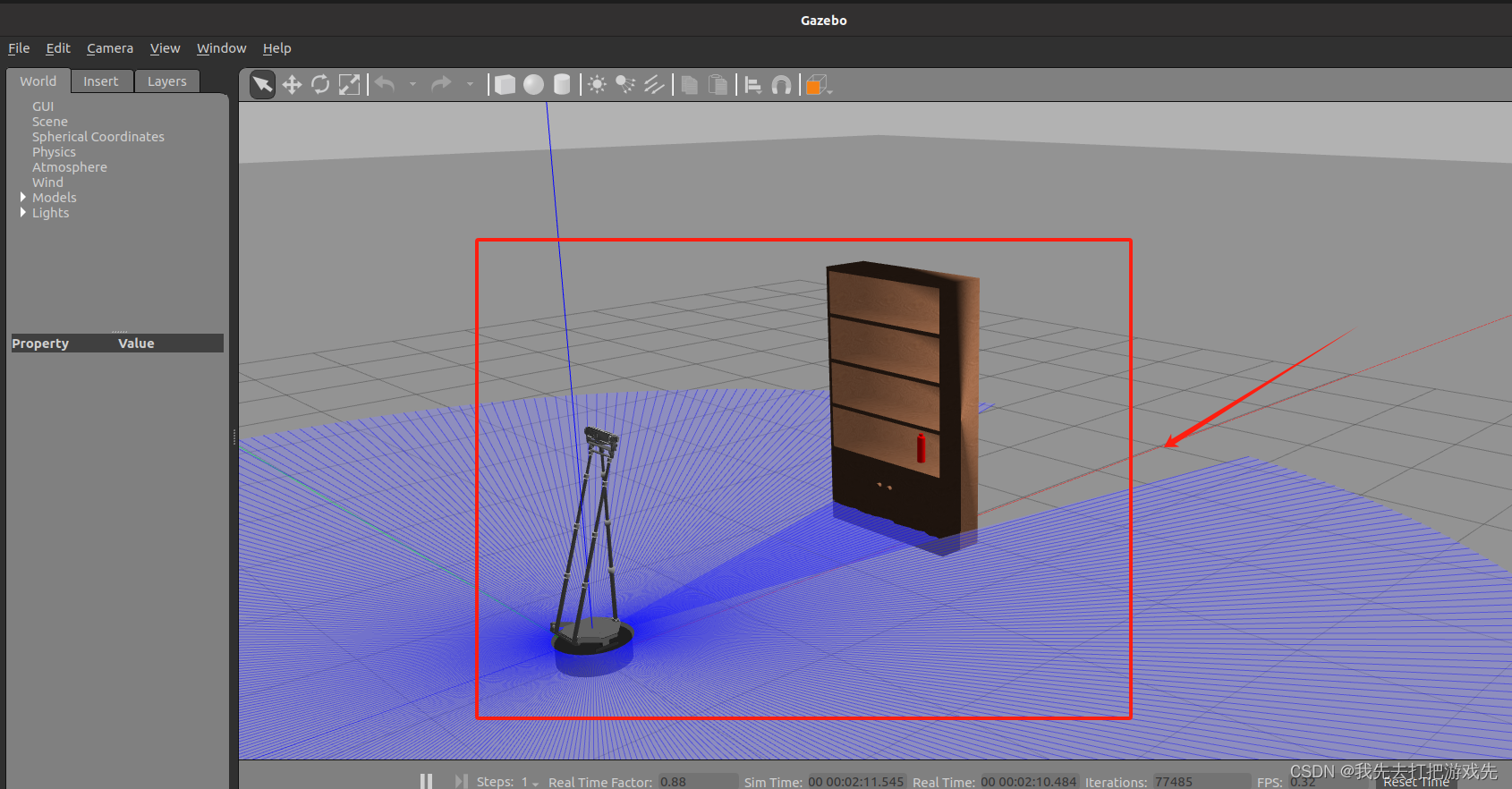The height and width of the screenshot is (789, 1512).
Task: Open the Edit menu
Action: [58, 48]
